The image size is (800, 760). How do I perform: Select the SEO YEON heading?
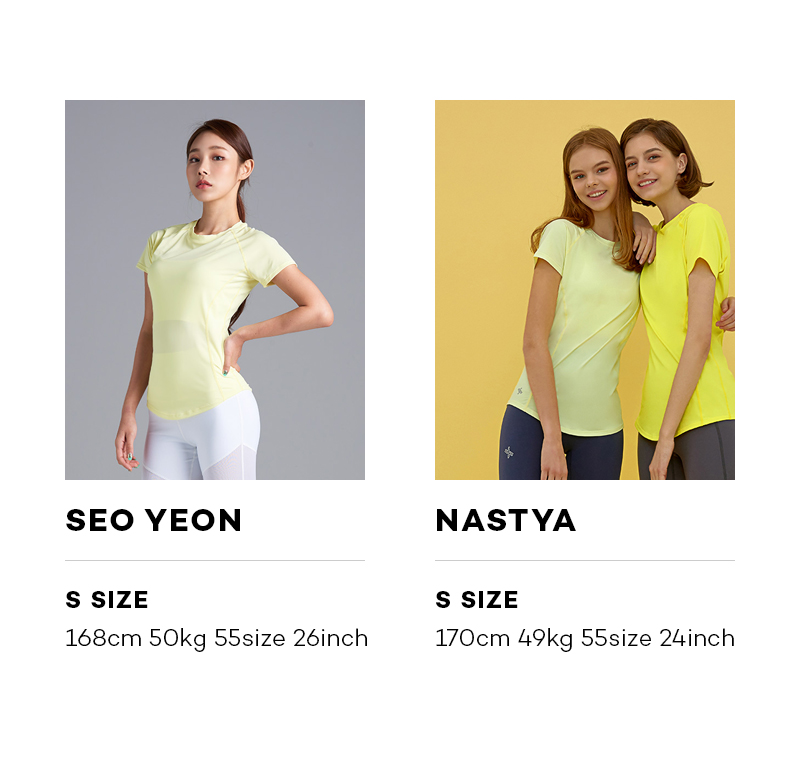click(x=154, y=520)
